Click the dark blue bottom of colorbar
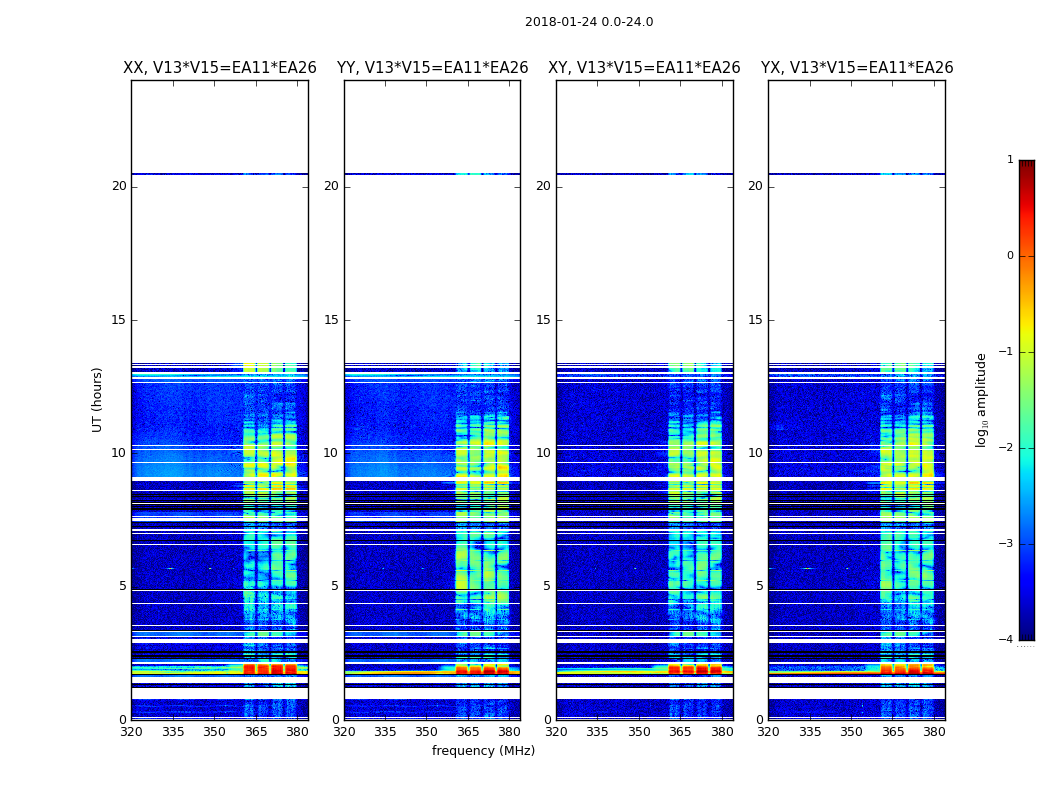The image size is (1050, 800). pyautogui.click(x=1026, y=634)
